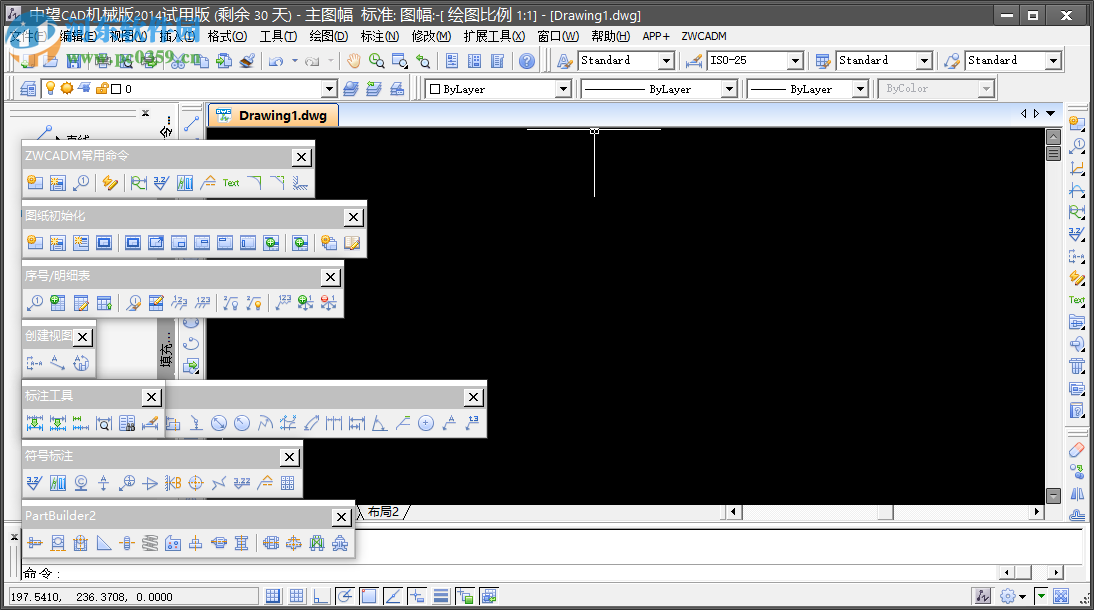Open the text style Standard dropdown

click(666, 61)
